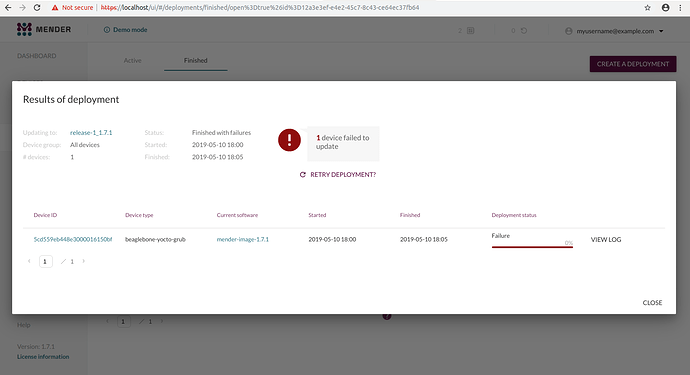This screenshot has width=690, height=375.
Task: Click the 2019-05-10 18:05 finished table cell
Action: 424,239
